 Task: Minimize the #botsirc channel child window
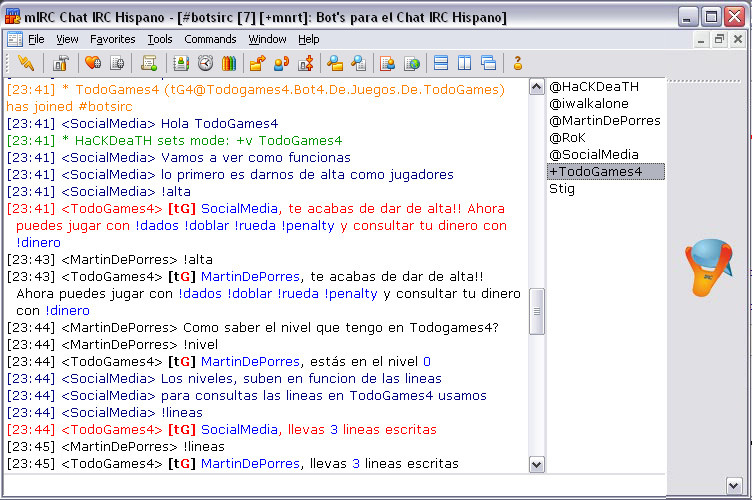[701, 39]
